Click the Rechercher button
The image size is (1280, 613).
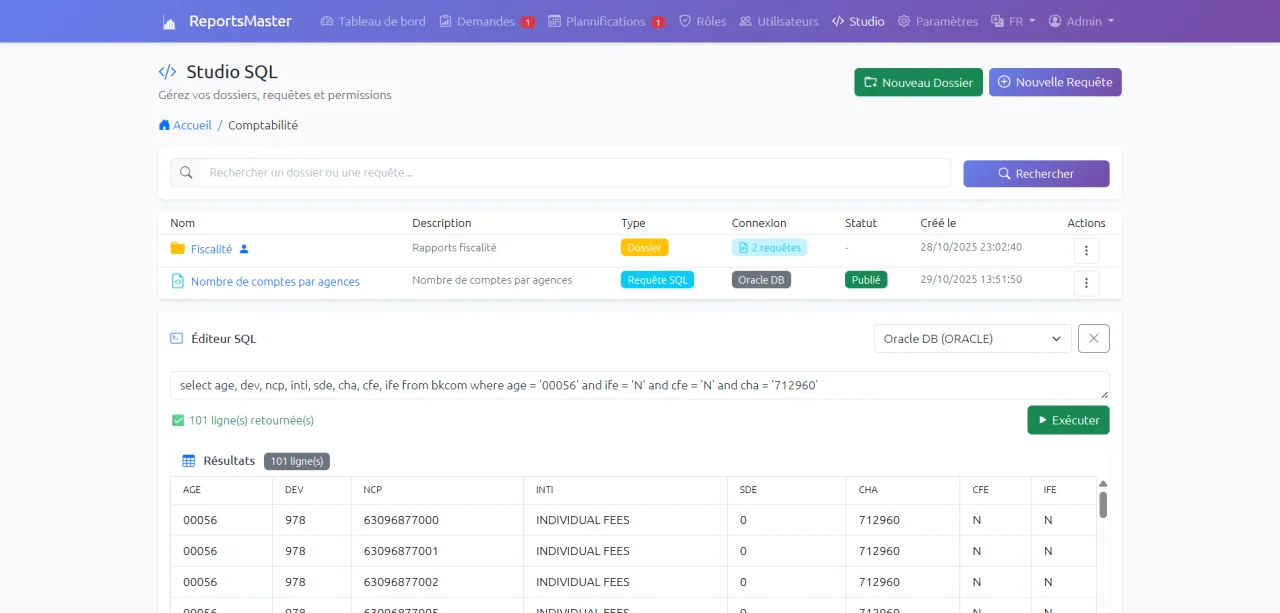[1036, 173]
